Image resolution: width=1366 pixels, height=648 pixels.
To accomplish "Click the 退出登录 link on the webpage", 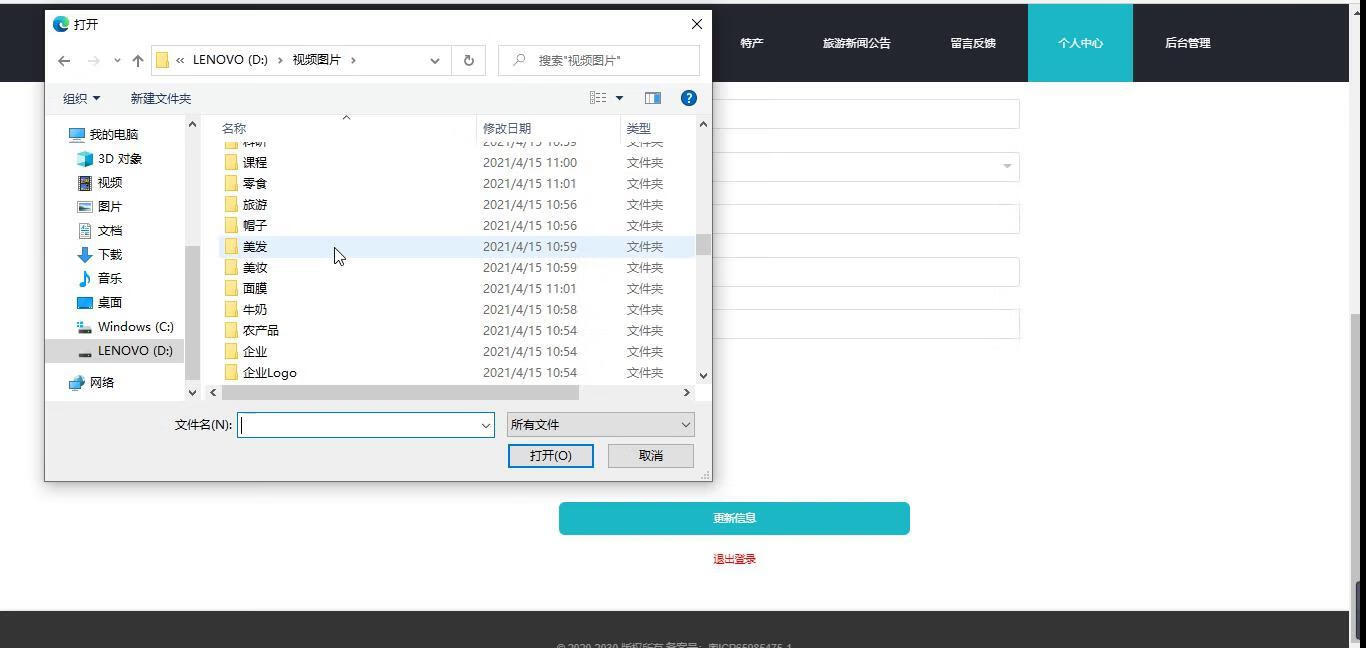I will (734, 559).
